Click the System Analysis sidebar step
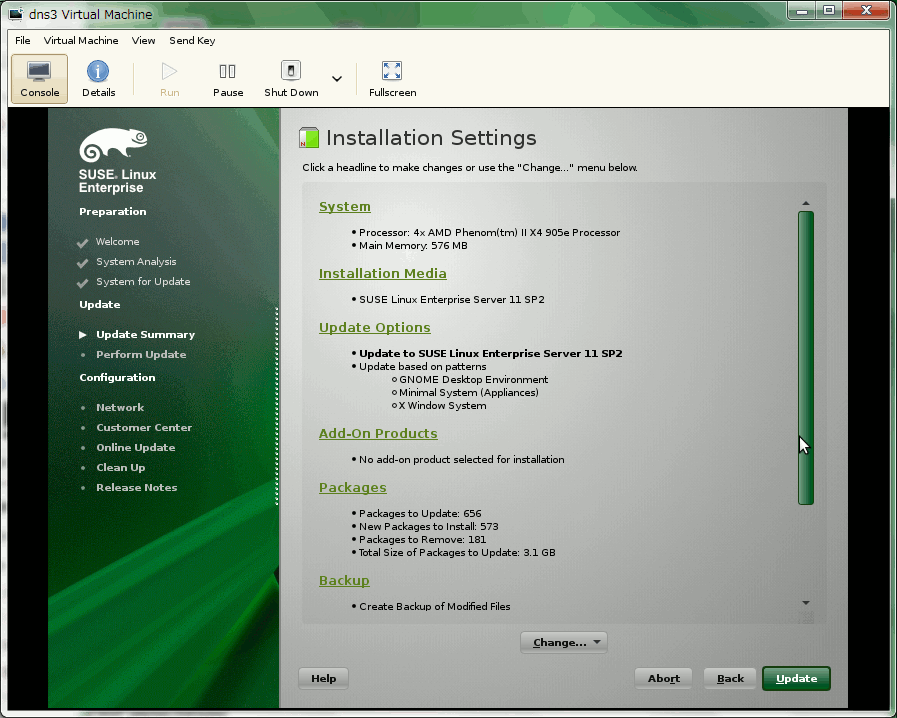Viewport: 897px width, 718px height. click(136, 261)
